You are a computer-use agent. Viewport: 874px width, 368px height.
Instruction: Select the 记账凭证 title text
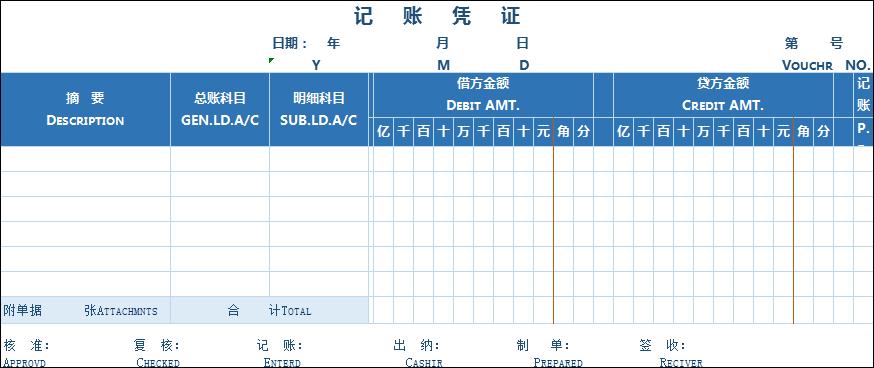(437, 16)
